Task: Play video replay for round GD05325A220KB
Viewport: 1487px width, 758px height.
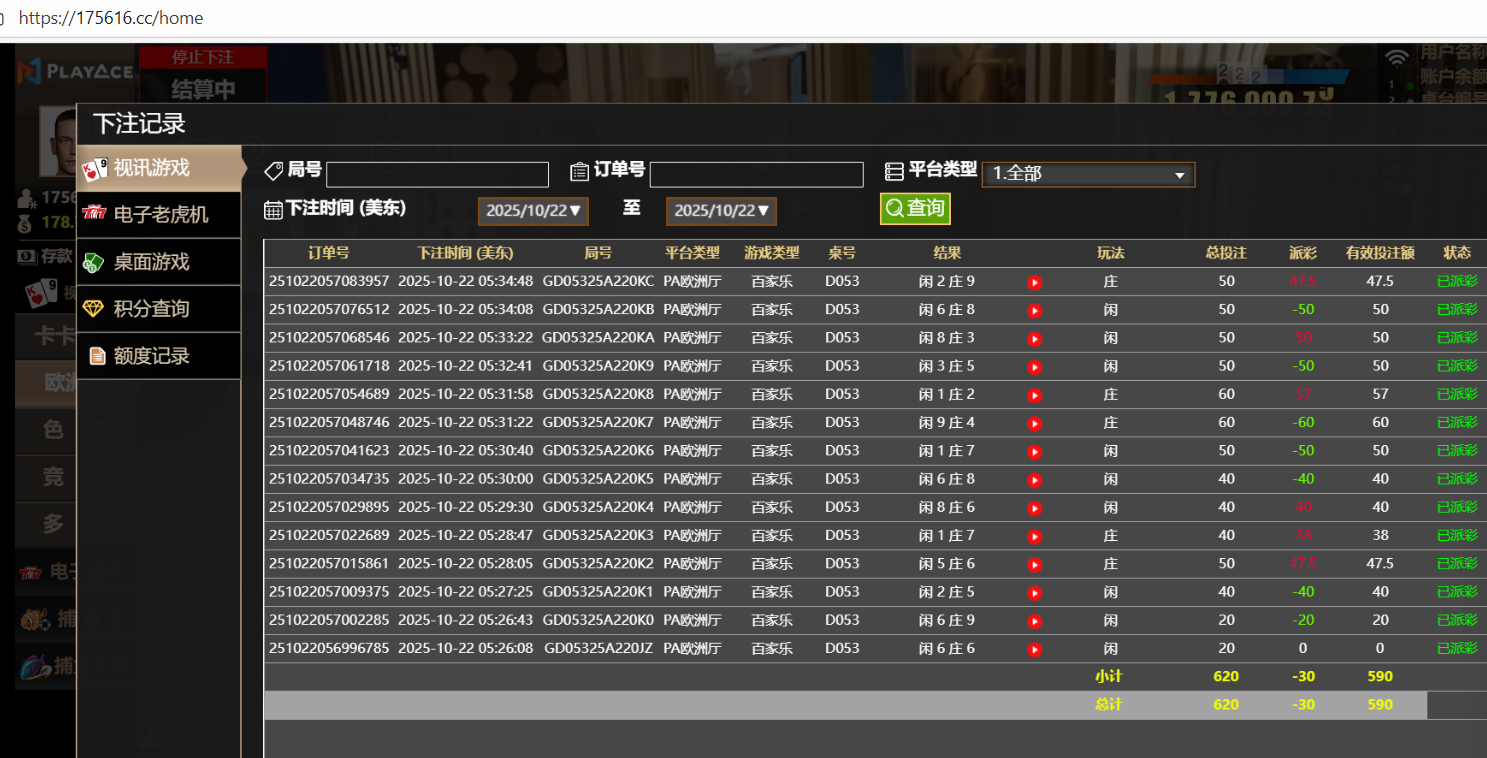Action: point(1034,310)
